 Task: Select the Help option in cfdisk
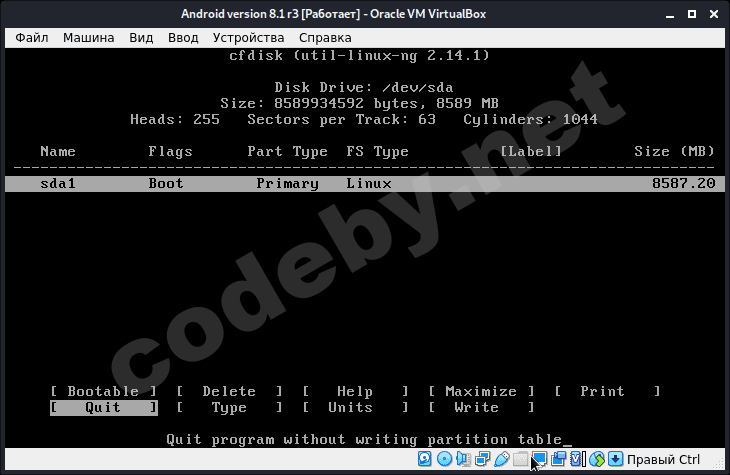point(355,392)
